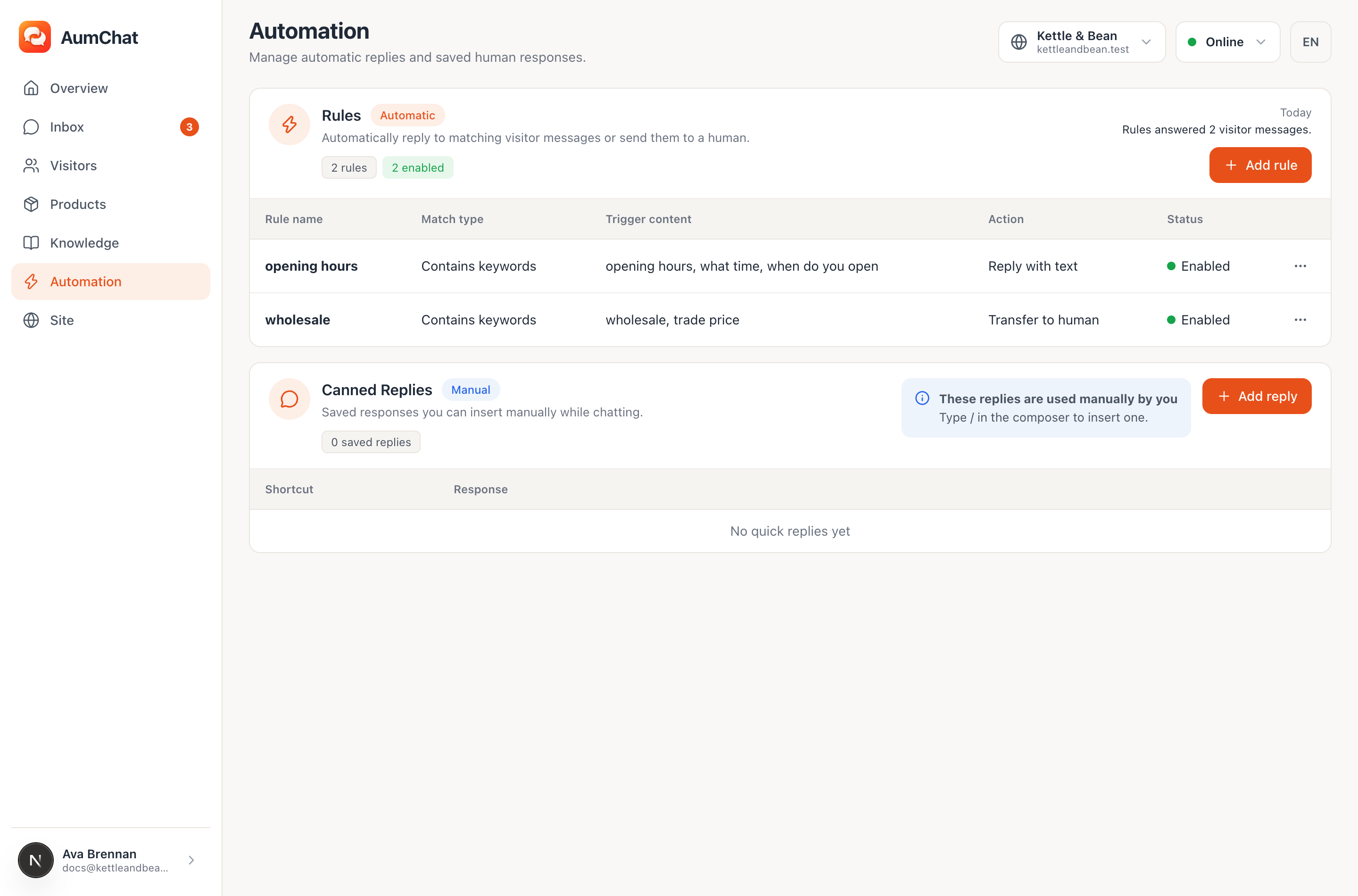The image size is (1358, 896).
Task: Expand the Online status dropdown
Action: point(1227,41)
